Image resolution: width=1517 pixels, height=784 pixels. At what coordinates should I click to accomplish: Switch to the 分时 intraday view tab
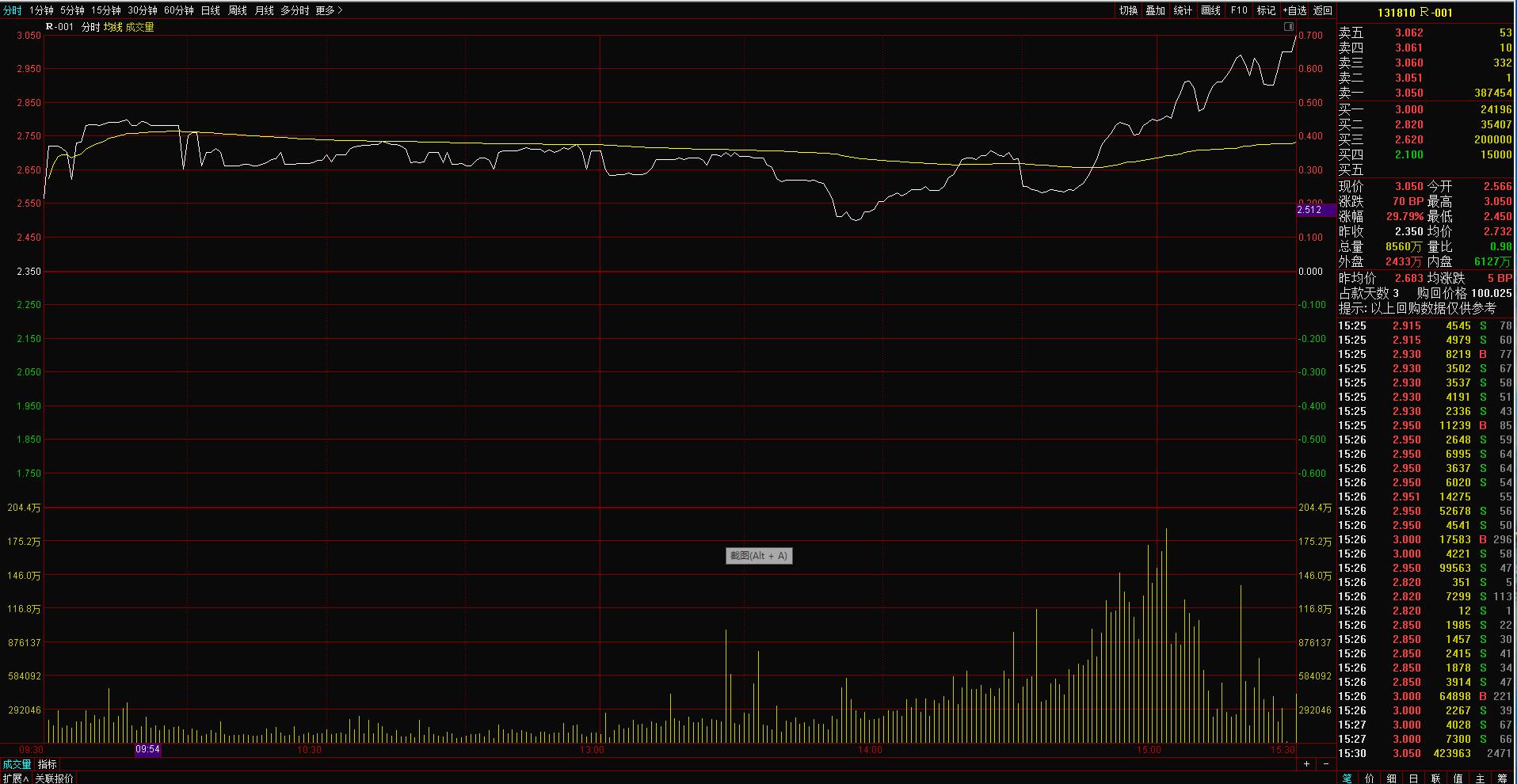(13, 10)
